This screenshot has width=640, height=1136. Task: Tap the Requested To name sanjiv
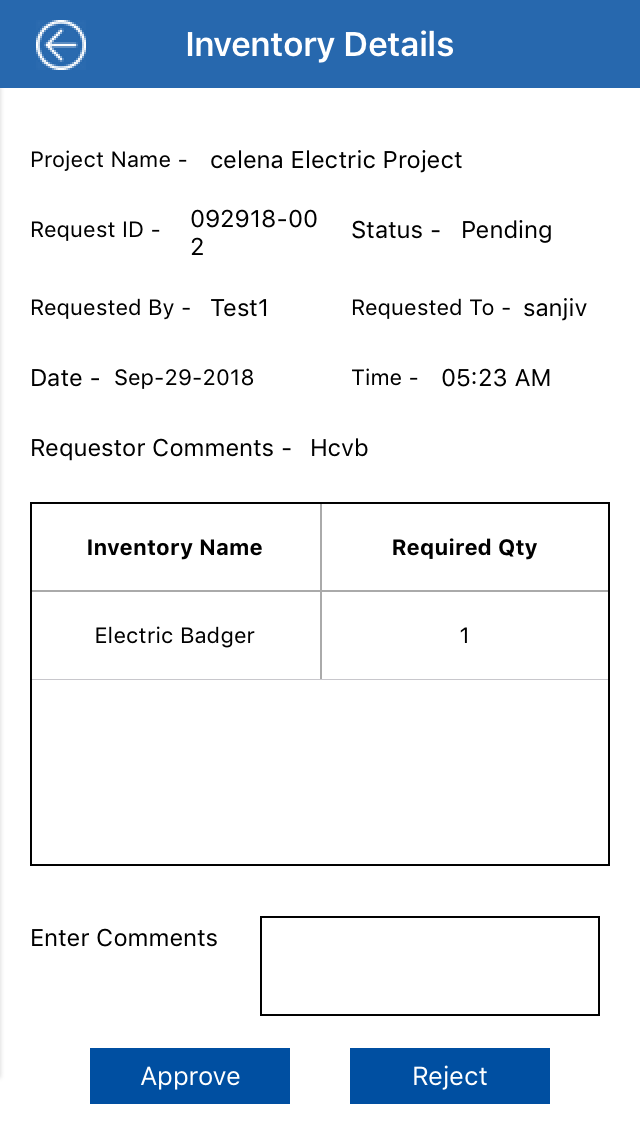[x=555, y=308]
